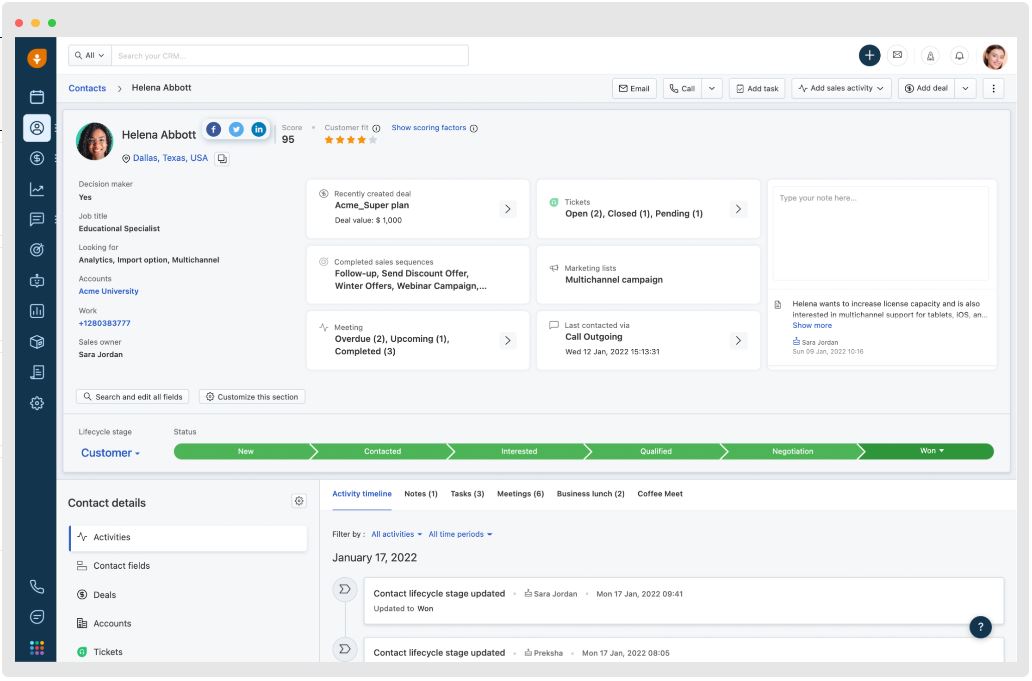The width and height of the screenshot is (1032, 681).
Task: Click the Show scoring factors link
Action: (x=428, y=128)
